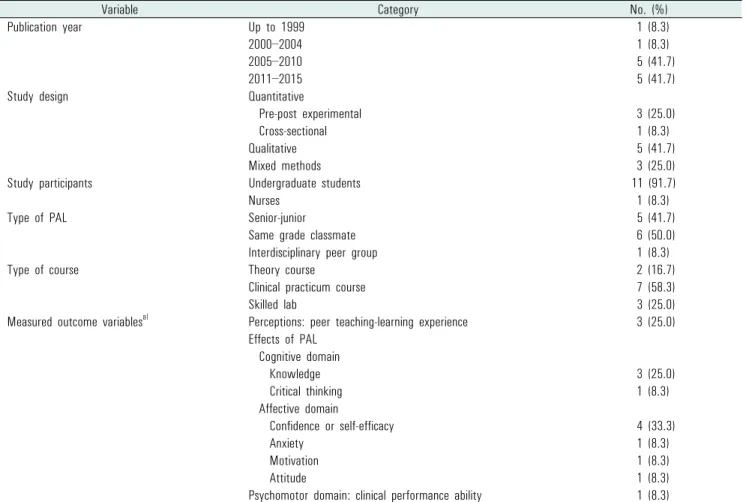
Task: Click 'Psychomotor domain: clinical performance ability'
Action: pyautogui.click(x=365, y=495)
